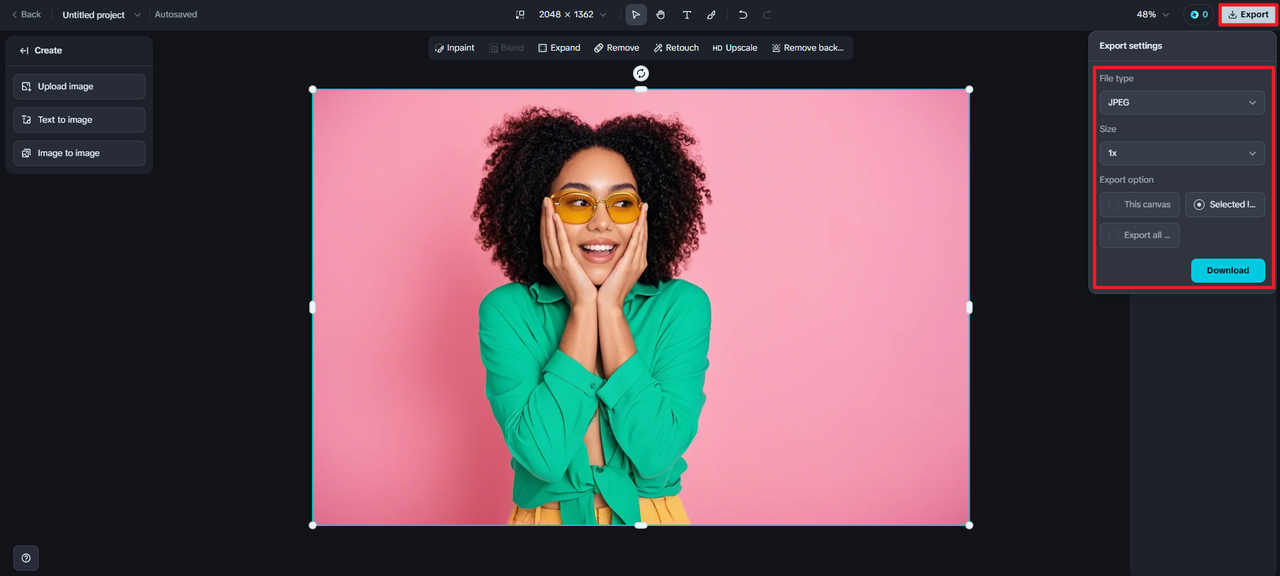The width and height of the screenshot is (1280, 576).
Task: Click the rotate handle above the image
Action: click(x=641, y=73)
